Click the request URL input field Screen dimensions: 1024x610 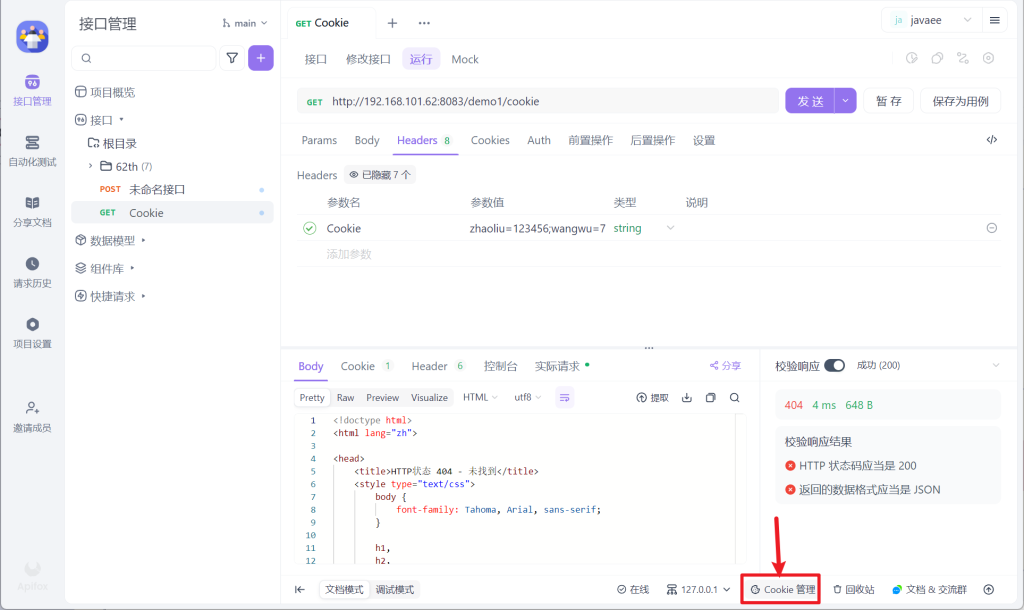pos(537,101)
